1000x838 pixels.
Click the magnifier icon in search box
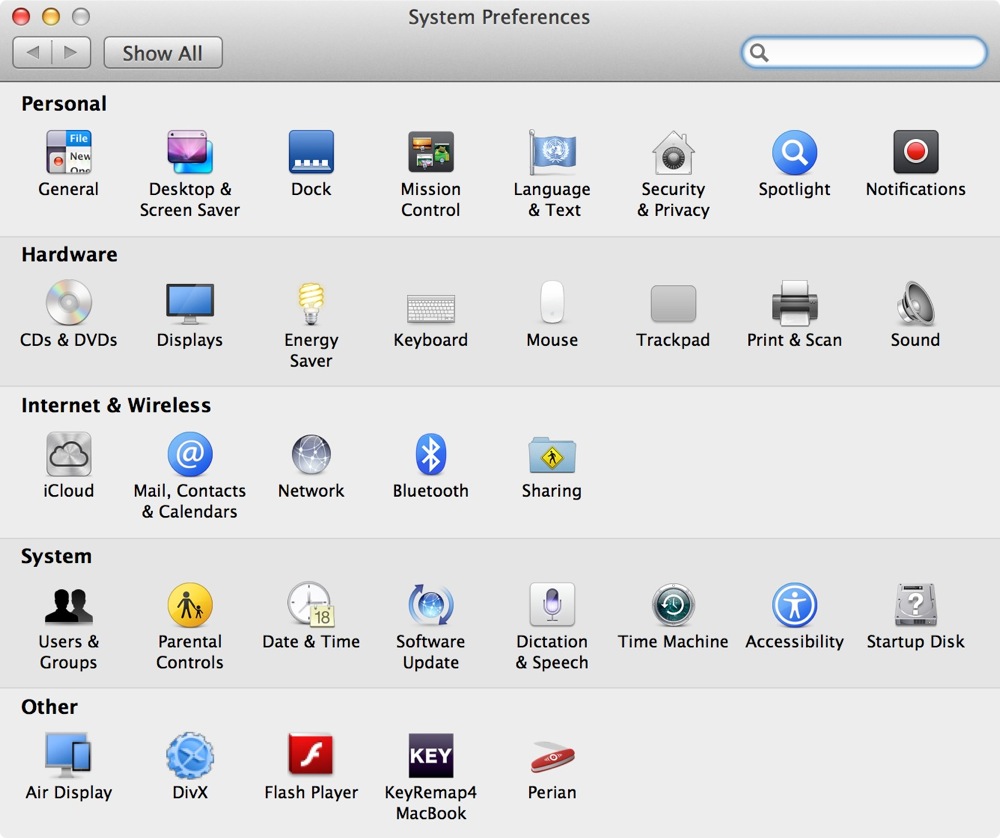click(759, 52)
